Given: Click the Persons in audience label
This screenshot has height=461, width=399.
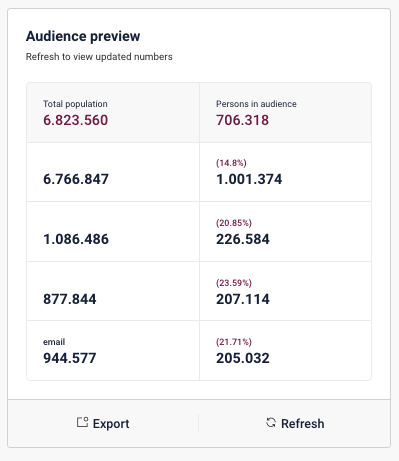Looking at the screenshot, I should tap(256, 104).
